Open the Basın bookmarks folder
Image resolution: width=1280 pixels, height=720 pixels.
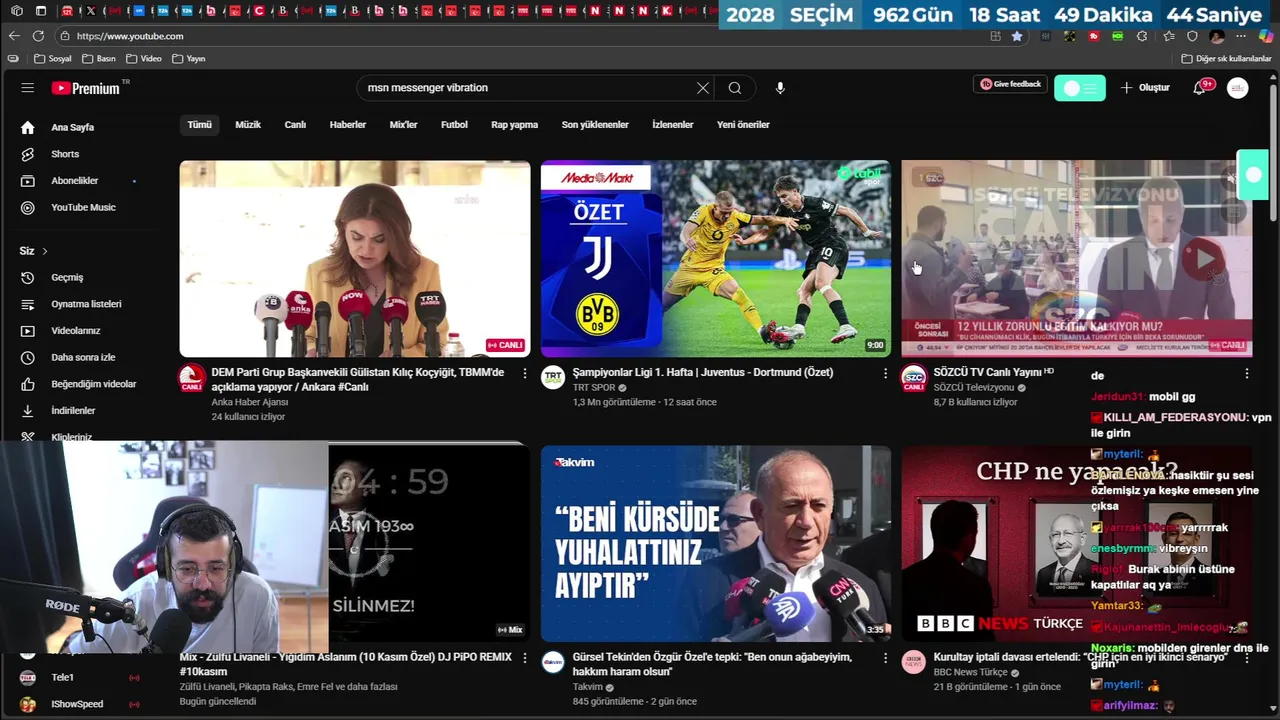click(x=99, y=59)
